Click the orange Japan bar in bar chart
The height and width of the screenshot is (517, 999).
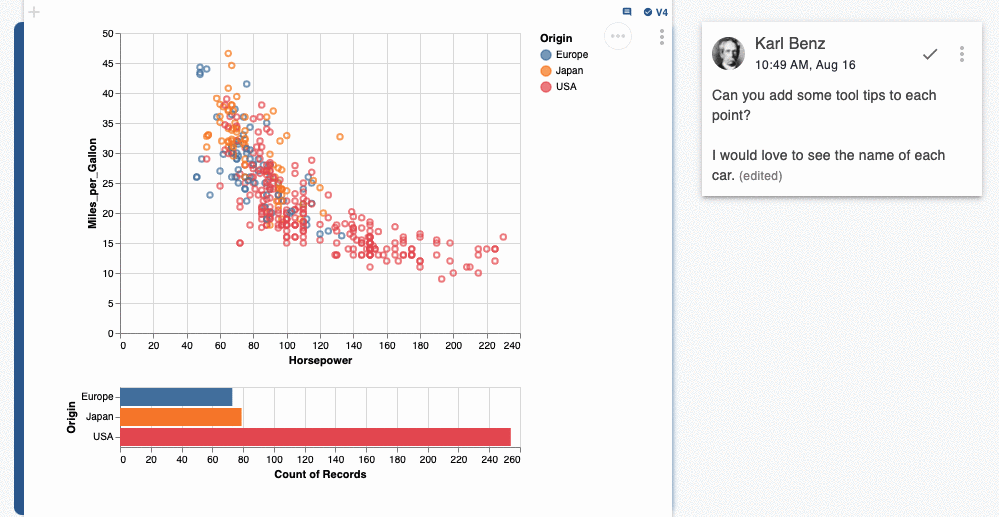tap(181, 417)
